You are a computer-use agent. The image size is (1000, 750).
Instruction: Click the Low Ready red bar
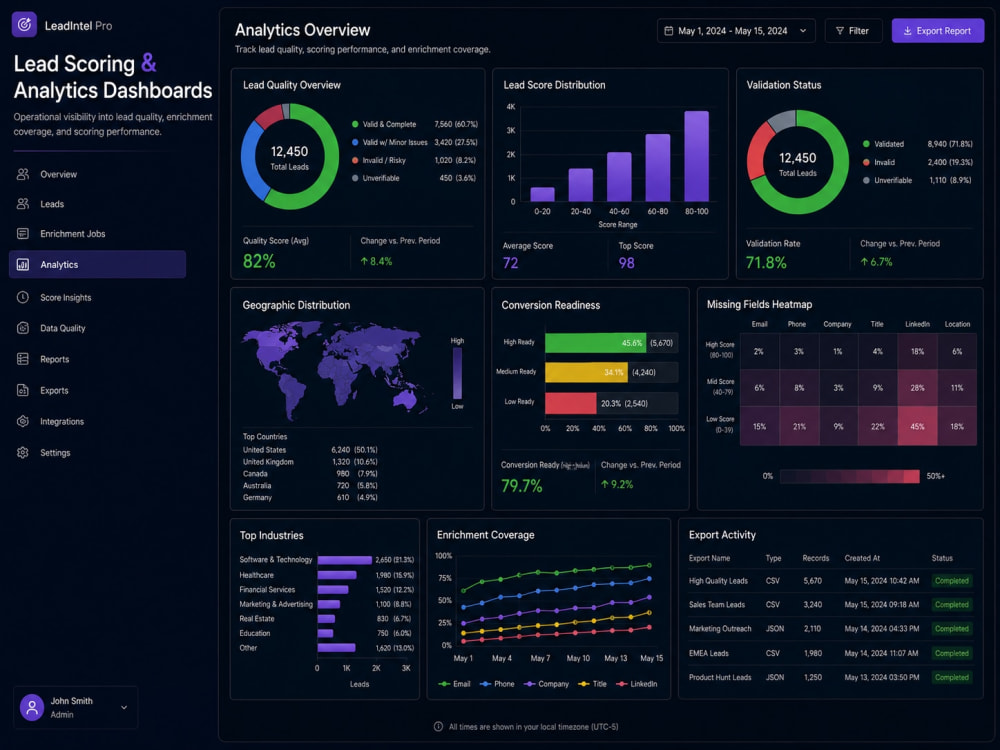(571, 403)
